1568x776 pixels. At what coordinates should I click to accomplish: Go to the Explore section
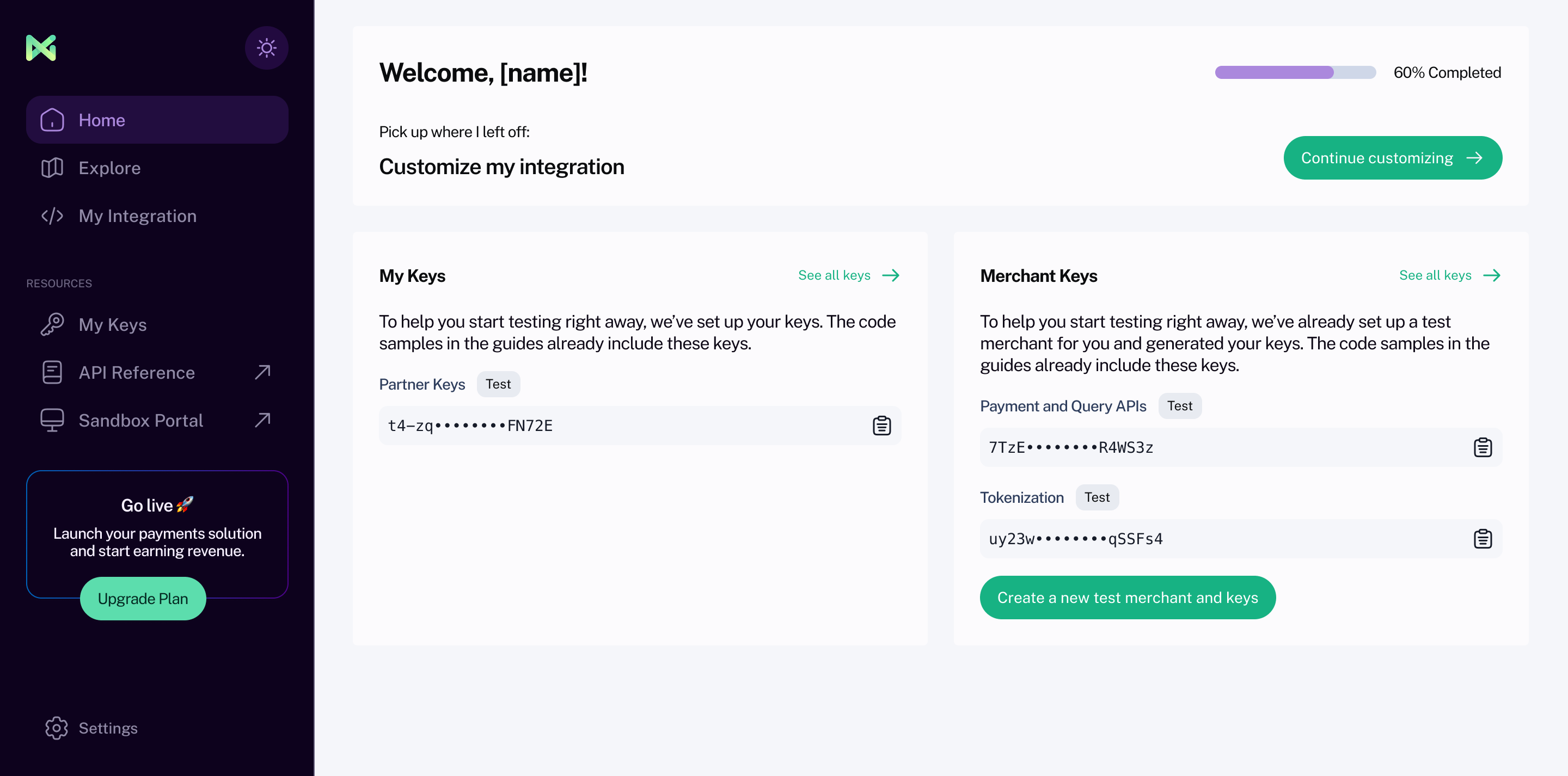point(157,168)
